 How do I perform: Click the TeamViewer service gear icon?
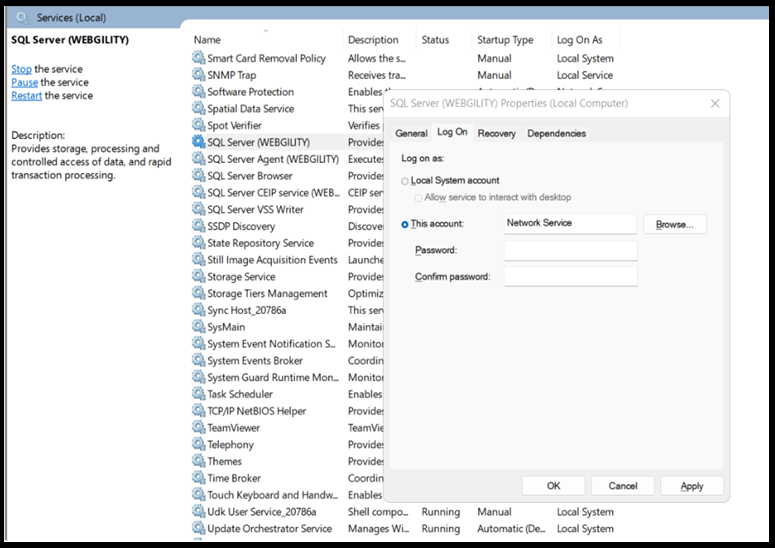click(198, 428)
